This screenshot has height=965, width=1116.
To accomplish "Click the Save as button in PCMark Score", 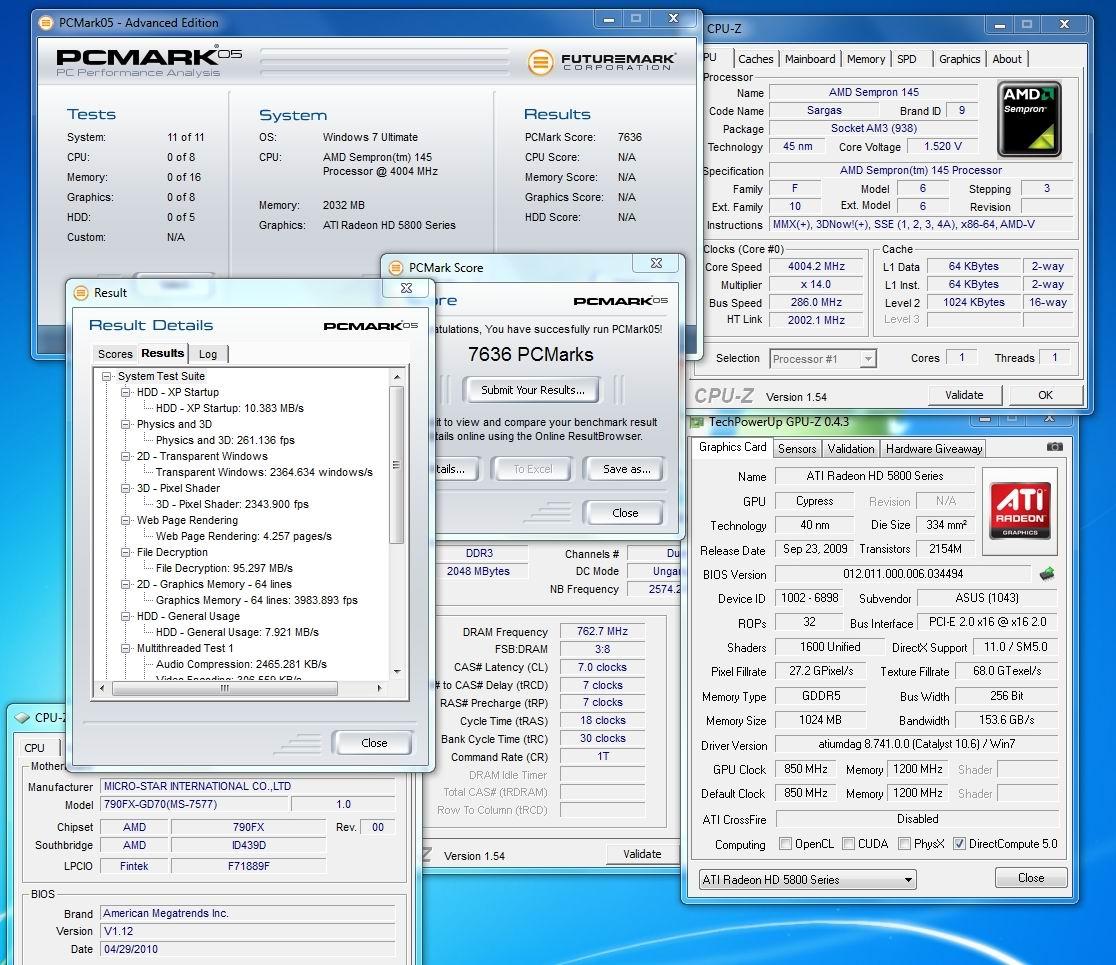I will pos(626,469).
